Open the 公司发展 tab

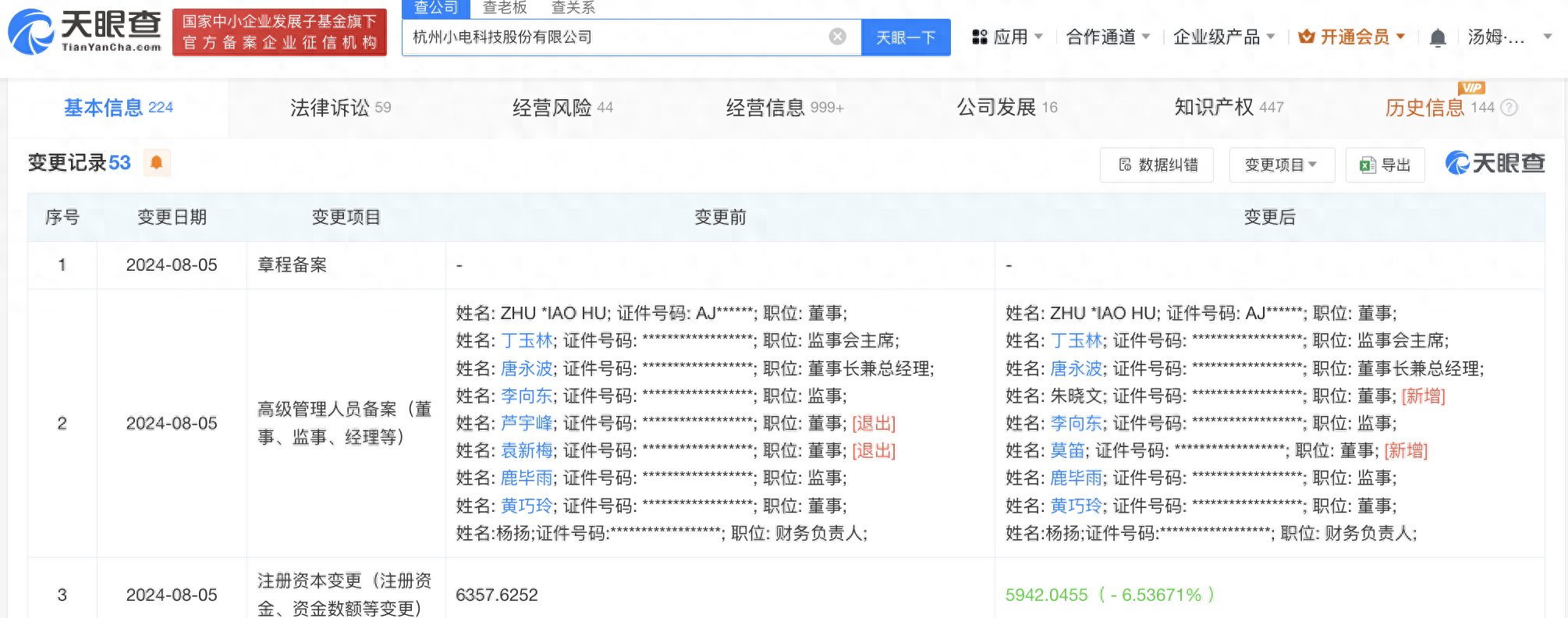click(1007, 108)
